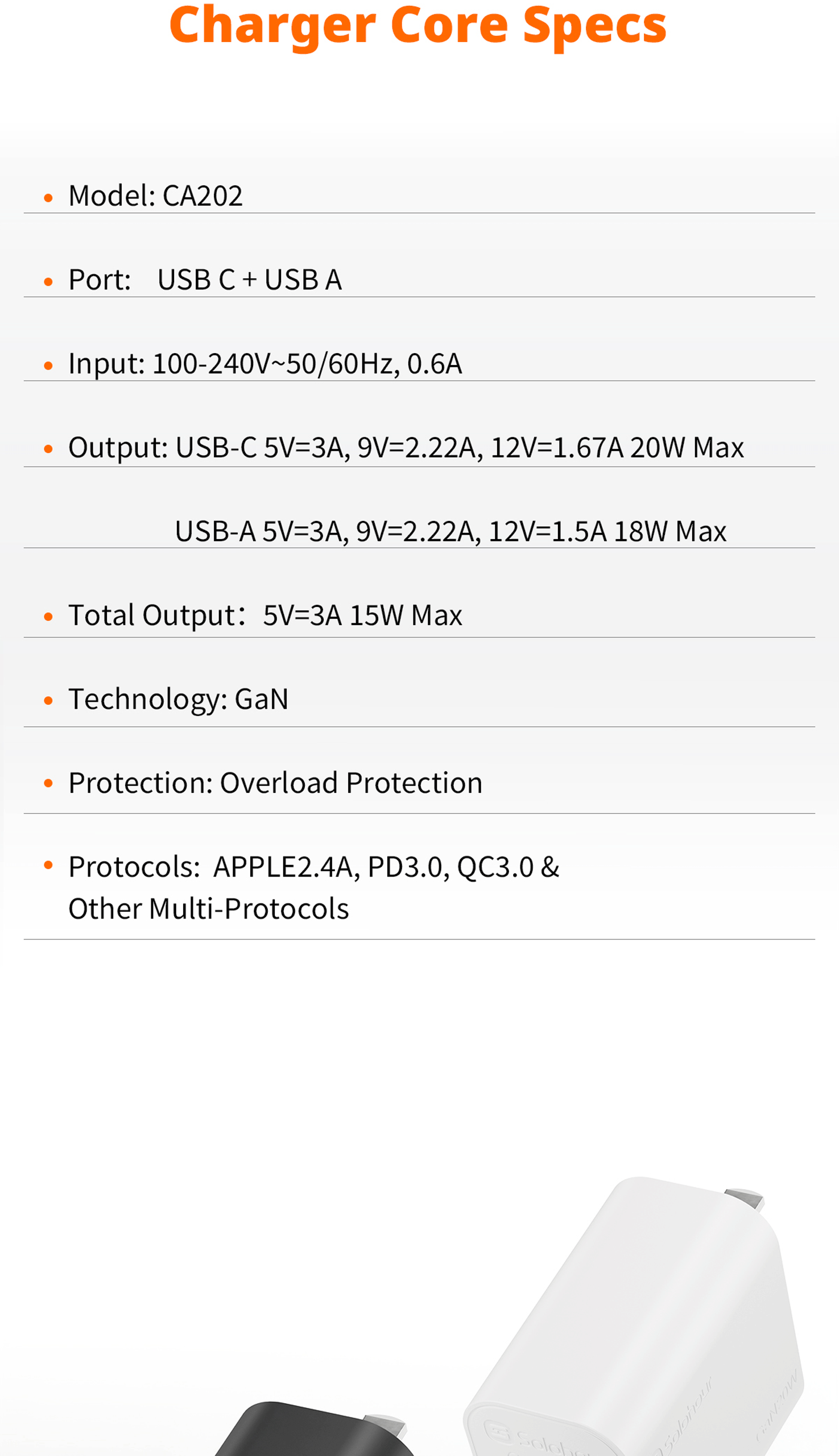The image size is (839, 1456).
Task: Click the USB-A 18W Max output line
Action: point(450,531)
